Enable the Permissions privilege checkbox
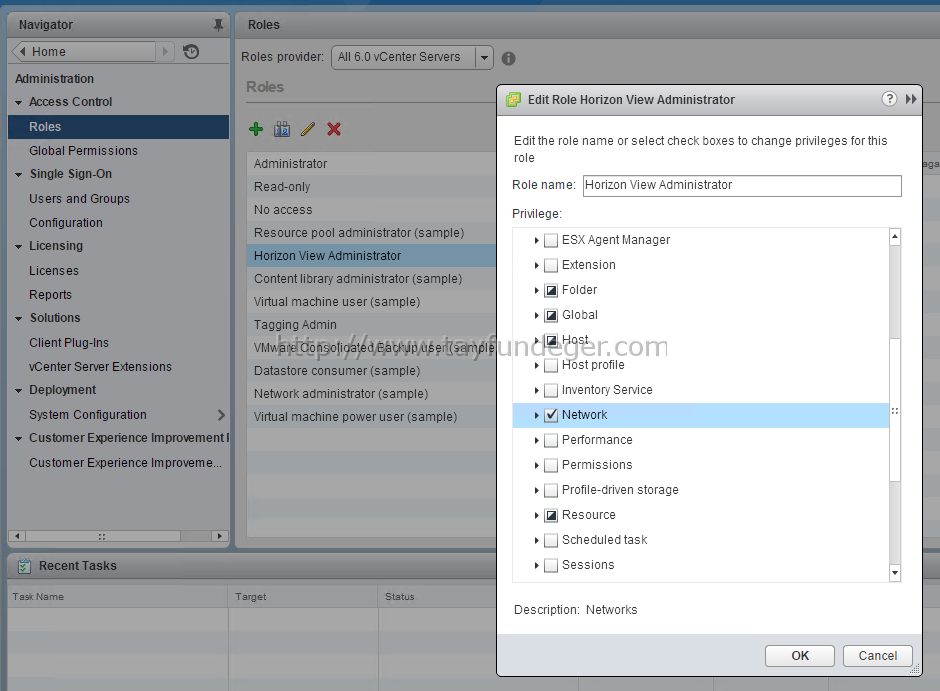 click(550, 466)
